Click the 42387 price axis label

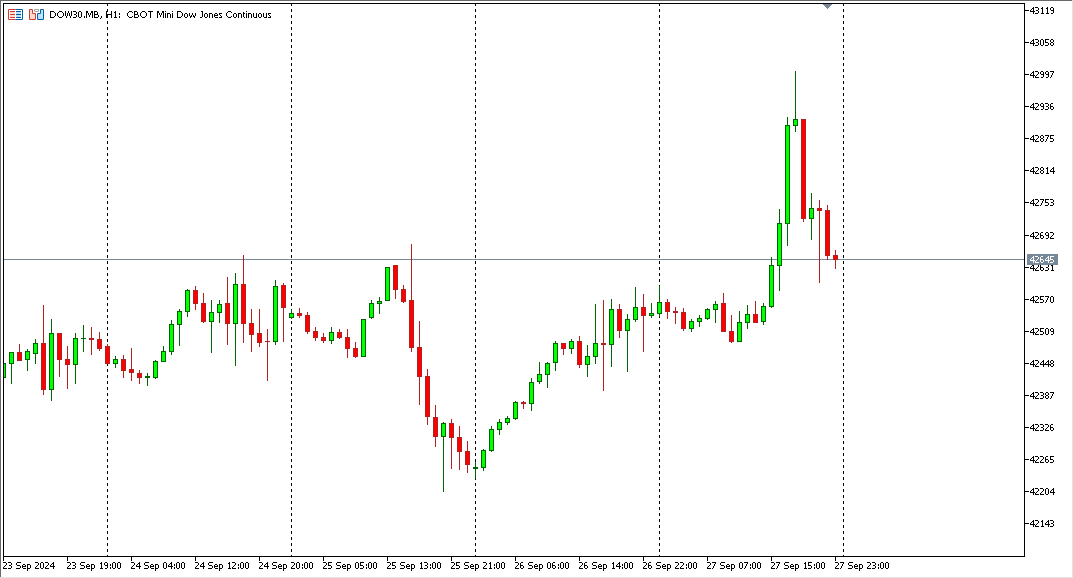[1042, 395]
